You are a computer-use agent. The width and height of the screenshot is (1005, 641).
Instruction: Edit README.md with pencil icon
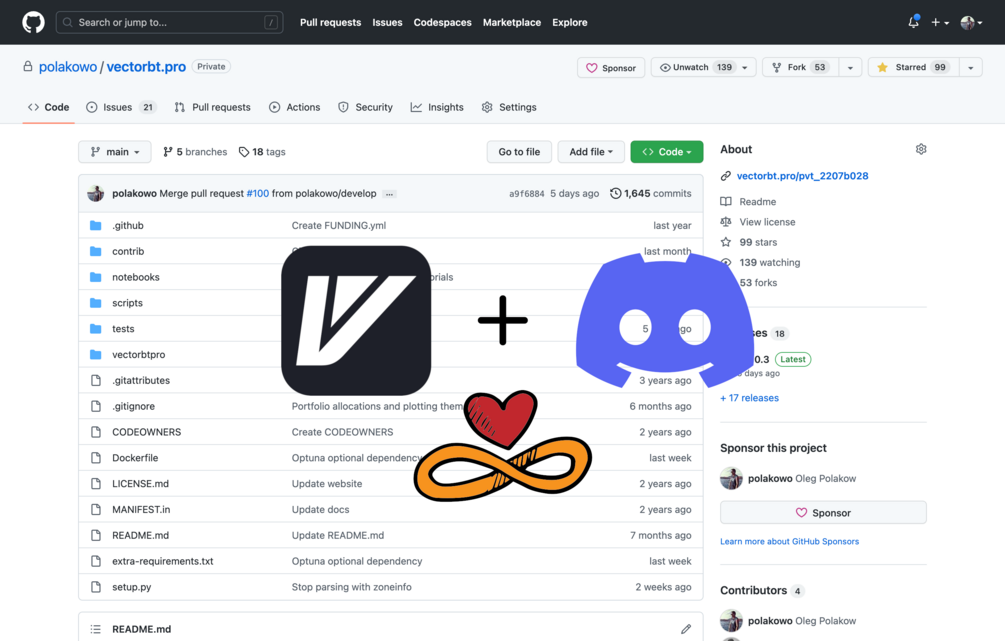686,629
